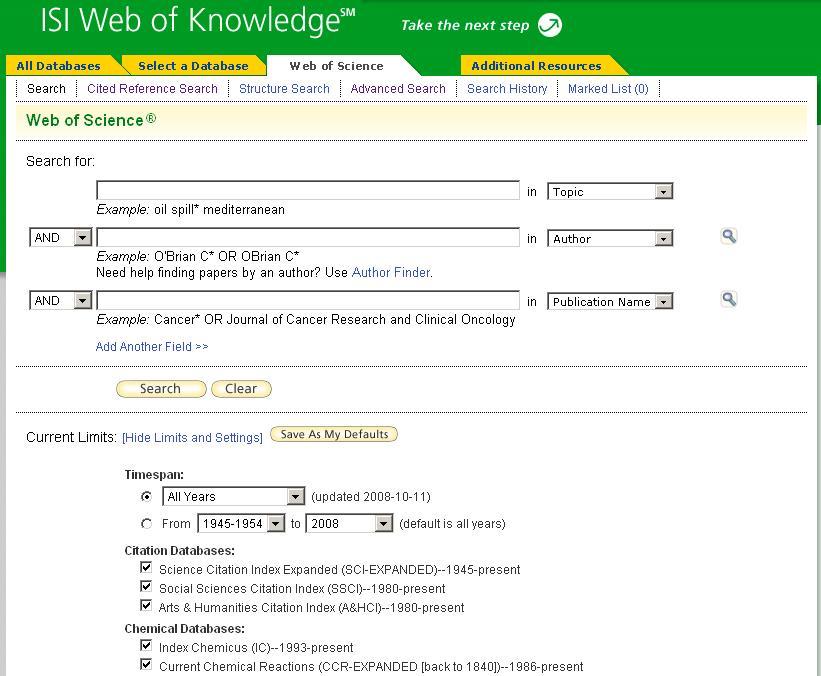
Task: Click the Take the next step text
Action: tap(465, 25)
